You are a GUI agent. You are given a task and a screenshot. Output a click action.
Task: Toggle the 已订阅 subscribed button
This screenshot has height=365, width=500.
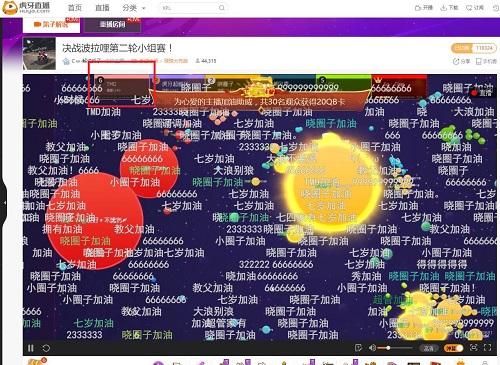click(x=462, y=48)
